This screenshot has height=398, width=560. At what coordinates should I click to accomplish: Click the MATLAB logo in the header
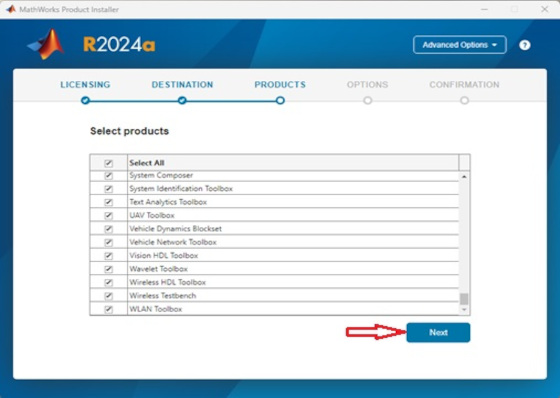click(46, 44)
